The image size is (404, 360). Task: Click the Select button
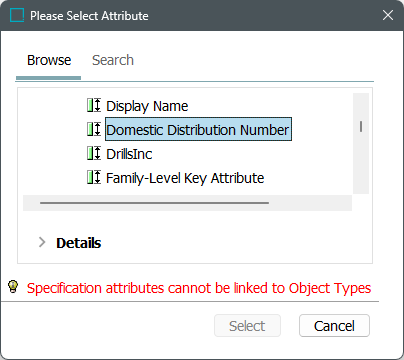pos(247,326)
